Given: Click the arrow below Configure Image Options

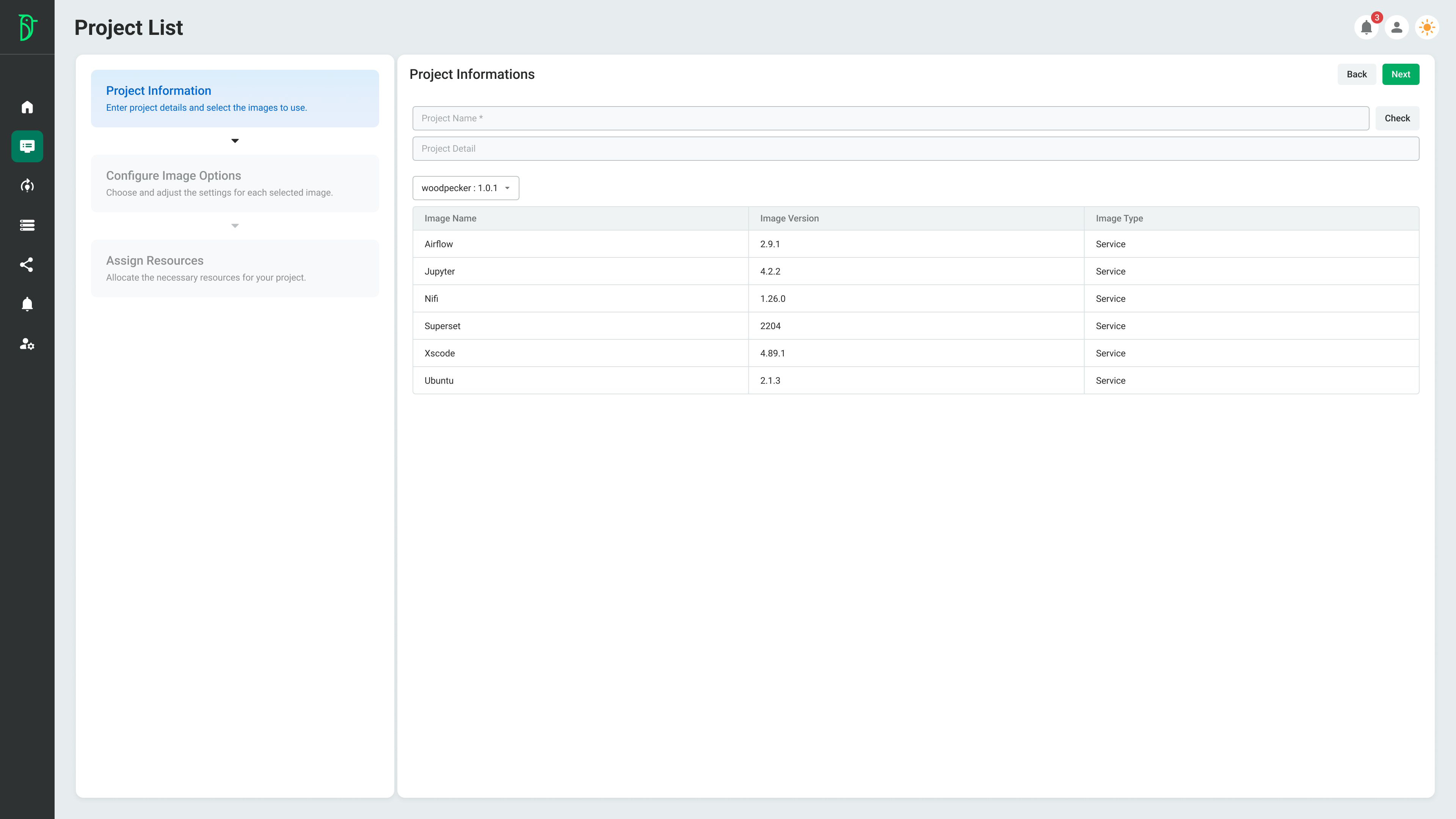Looking at the screenshot, I should [x=235, y=226].
